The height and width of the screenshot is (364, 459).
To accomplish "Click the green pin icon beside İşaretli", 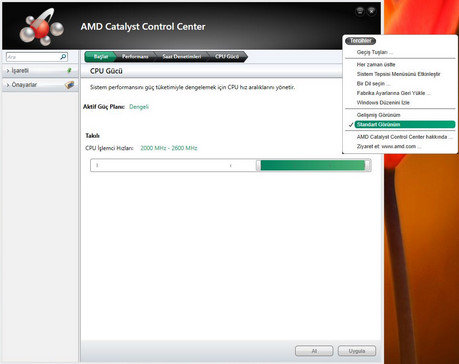I will click(x=69, y=71).
